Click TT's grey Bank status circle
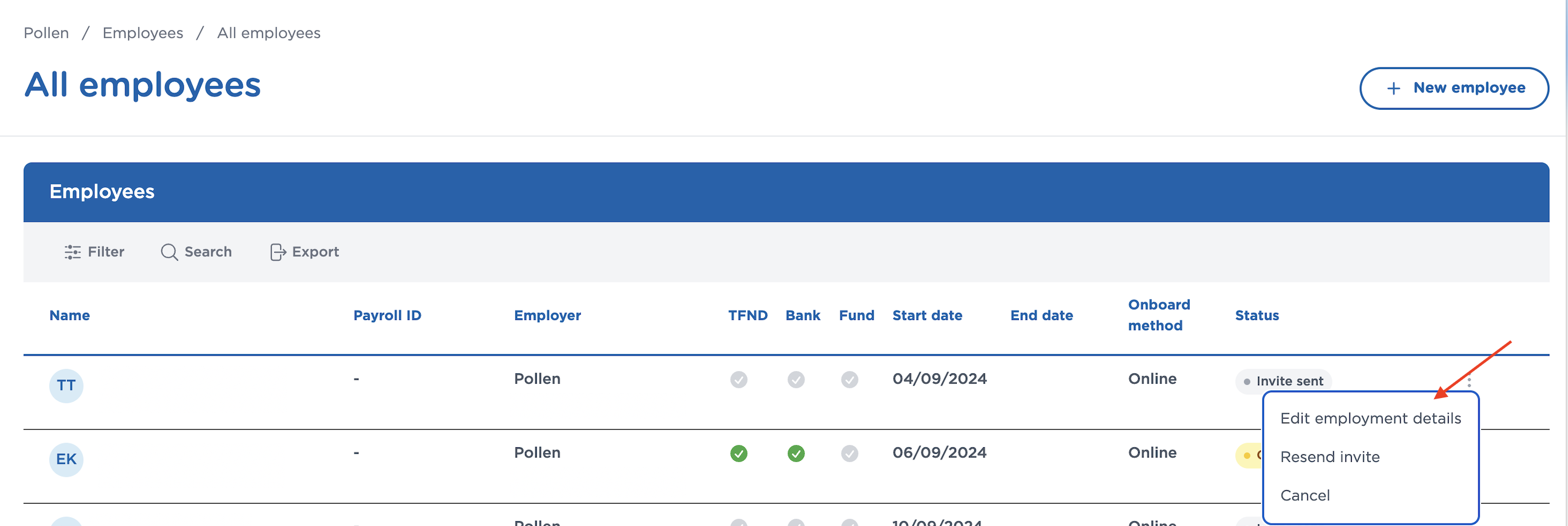 pos(796,380)
